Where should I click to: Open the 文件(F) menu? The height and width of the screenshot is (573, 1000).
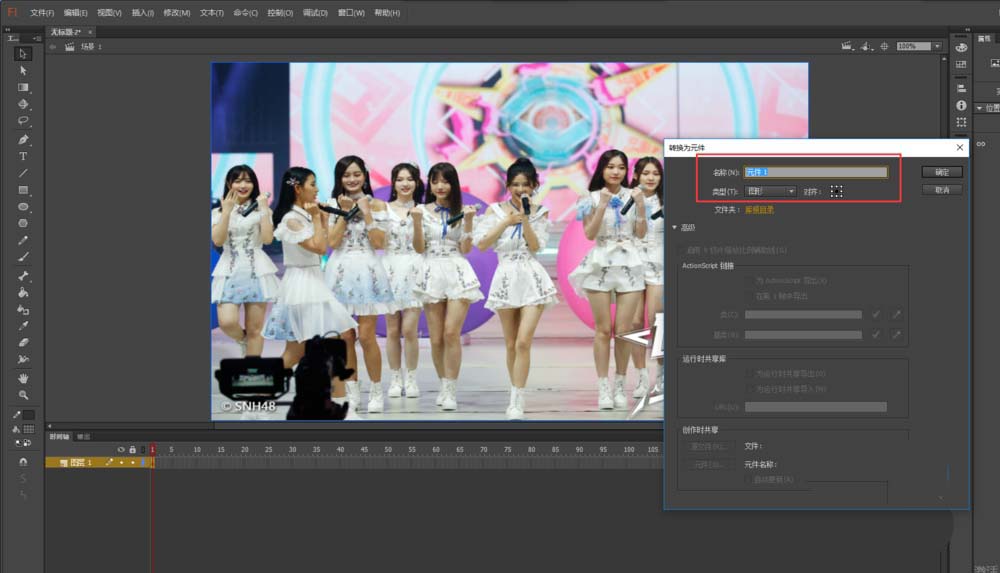(42, 13)
